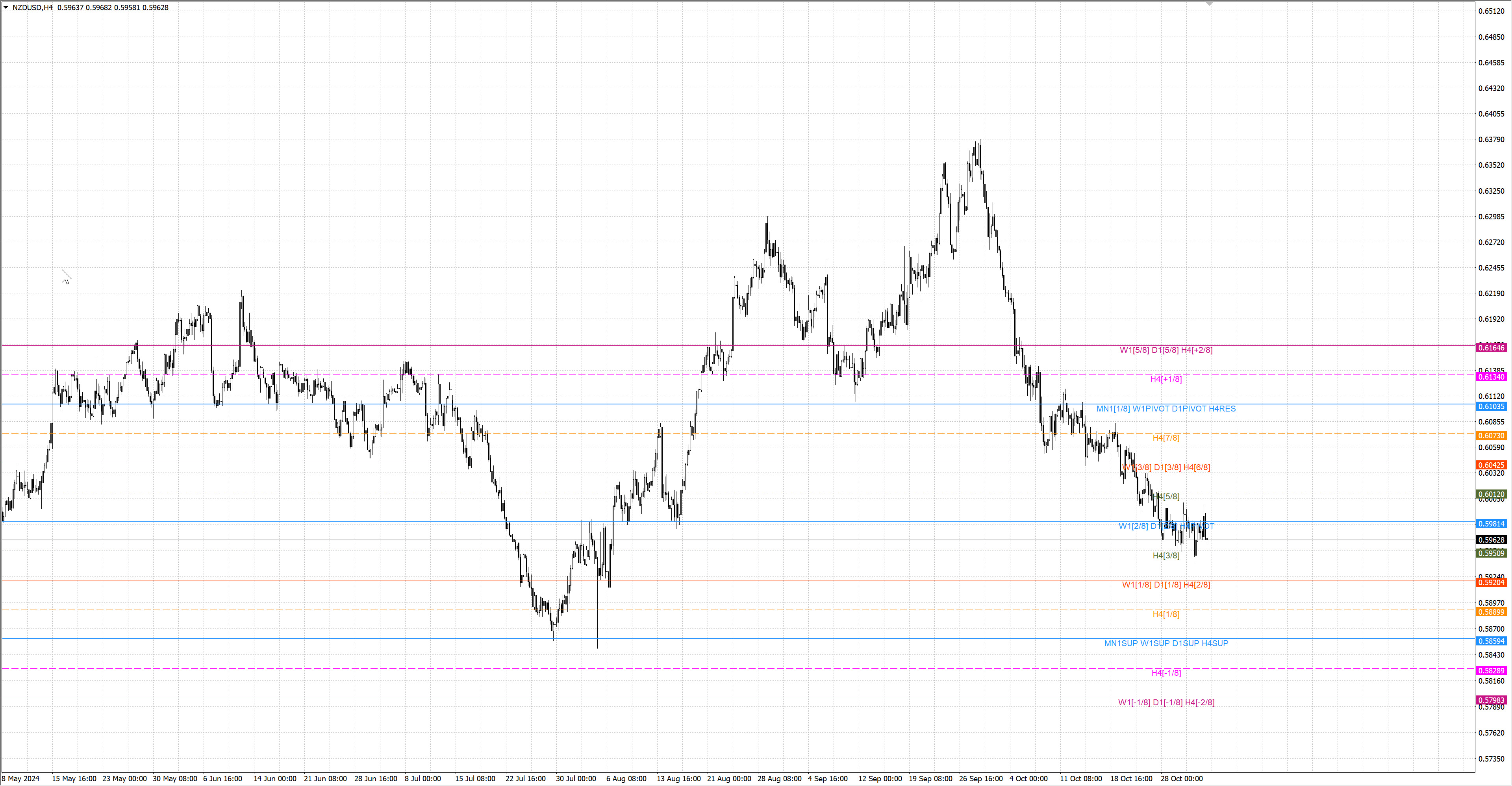Click the arrow beside NZDUSD,H4 title
The width and height of the screenshot is (1512, 786).
click(6, 7)
